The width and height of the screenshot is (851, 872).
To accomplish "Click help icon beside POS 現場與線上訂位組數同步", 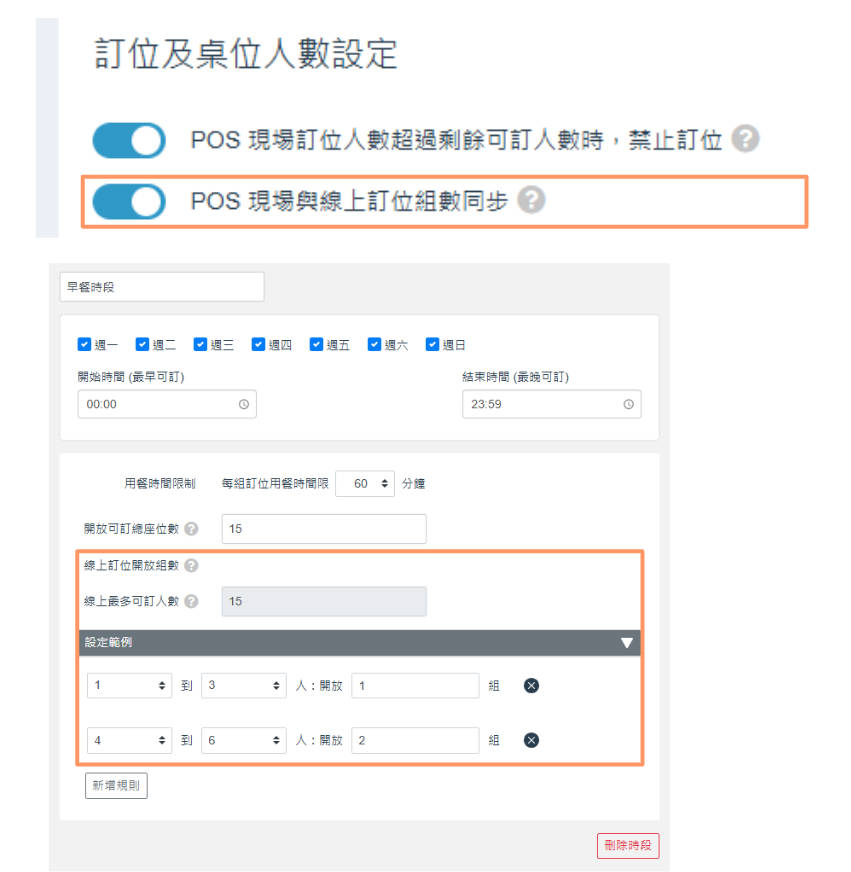I will pyautogui.click(x=531, y=201).
